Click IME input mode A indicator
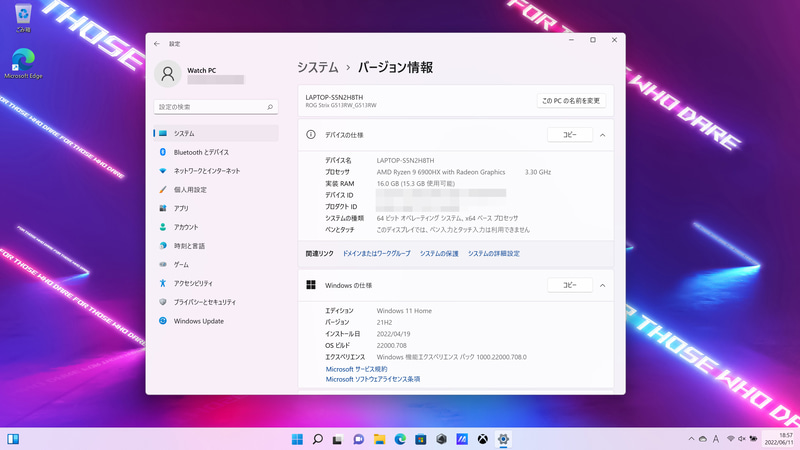 [716, 439]
